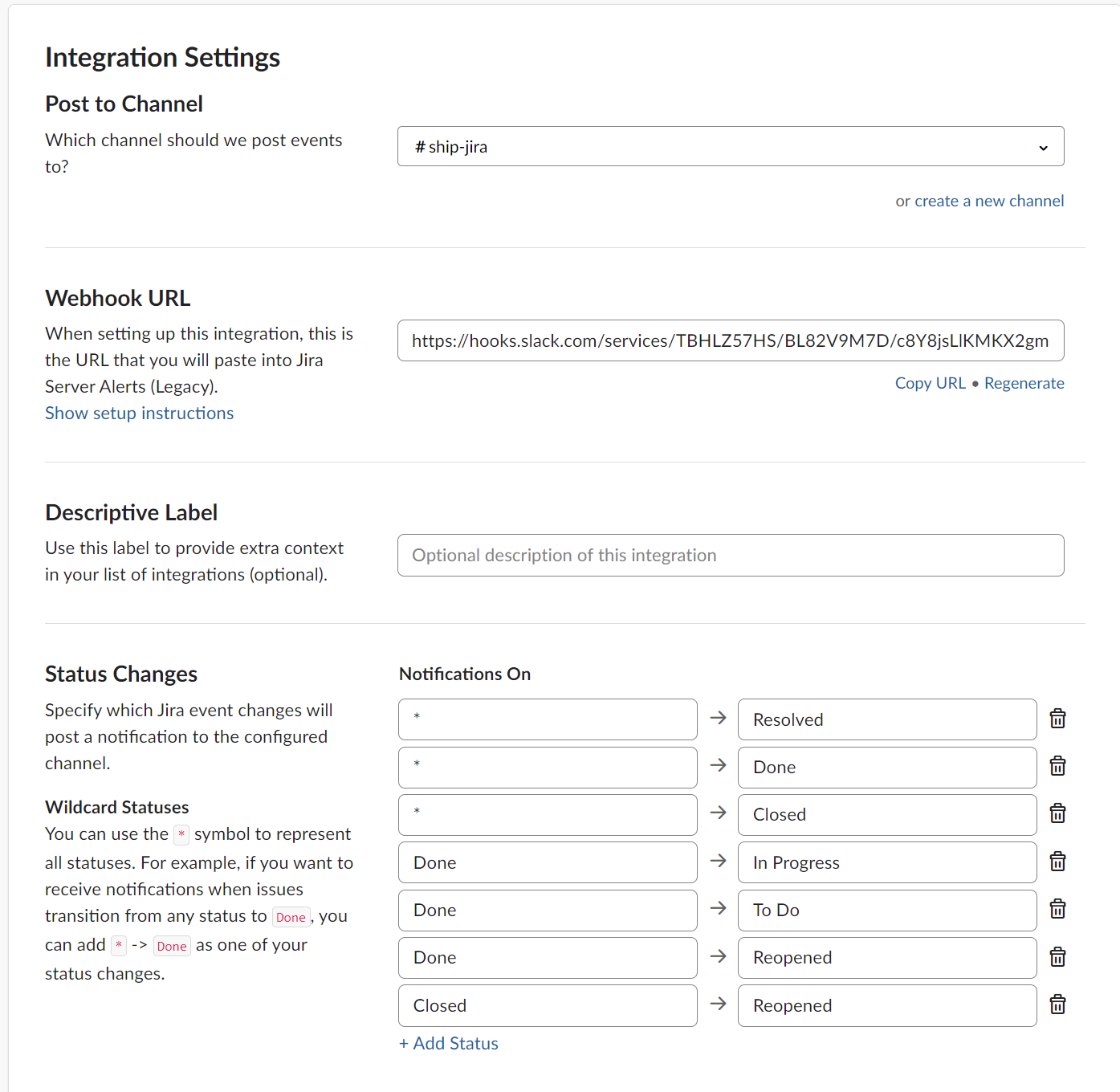Delete the wildcard to Done status row
This screenshot has height=1092, width=1120.
pyautogui.click(x=1057, y=766)
